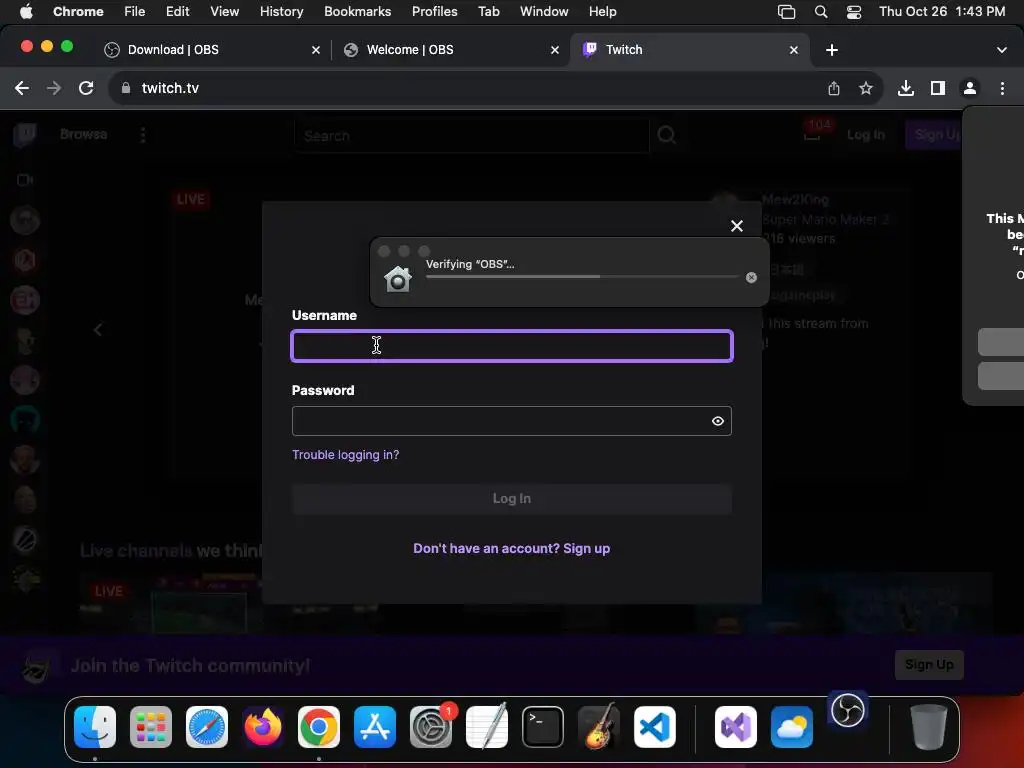1024x768 pixels.
Task: Click the Twitch search box
Action: 472,136
